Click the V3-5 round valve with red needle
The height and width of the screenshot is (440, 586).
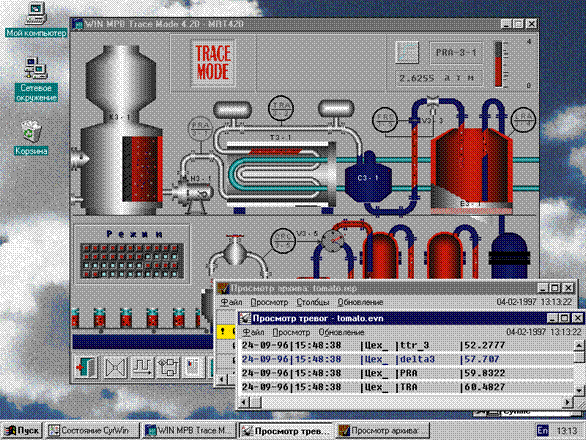click(333, 241)
